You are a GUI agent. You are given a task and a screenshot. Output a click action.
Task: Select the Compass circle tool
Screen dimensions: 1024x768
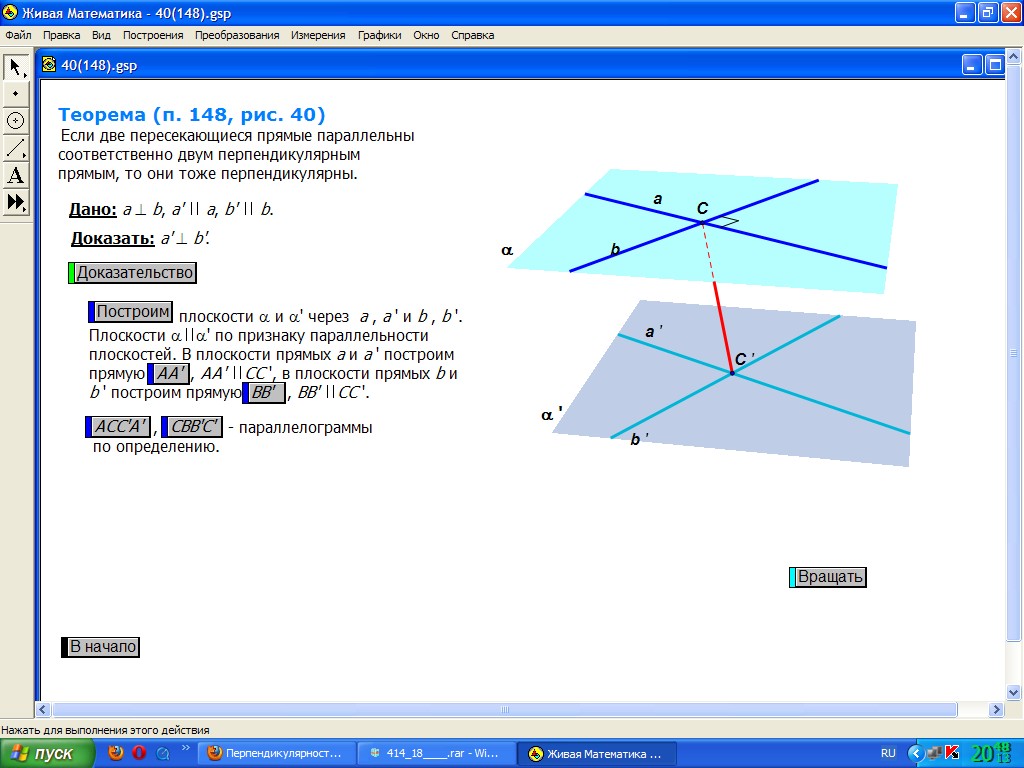point(16,120)
